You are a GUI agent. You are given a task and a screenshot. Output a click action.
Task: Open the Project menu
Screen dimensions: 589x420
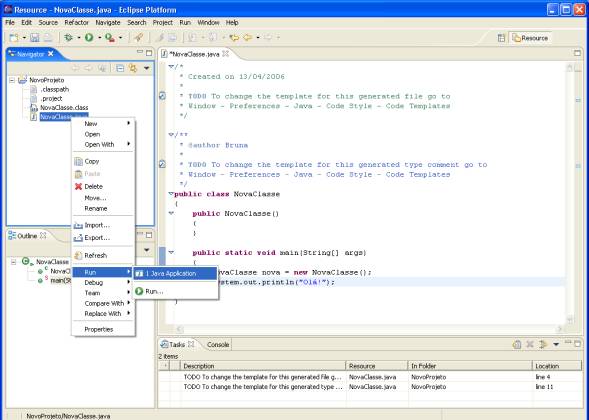click(x=162, y=23)
